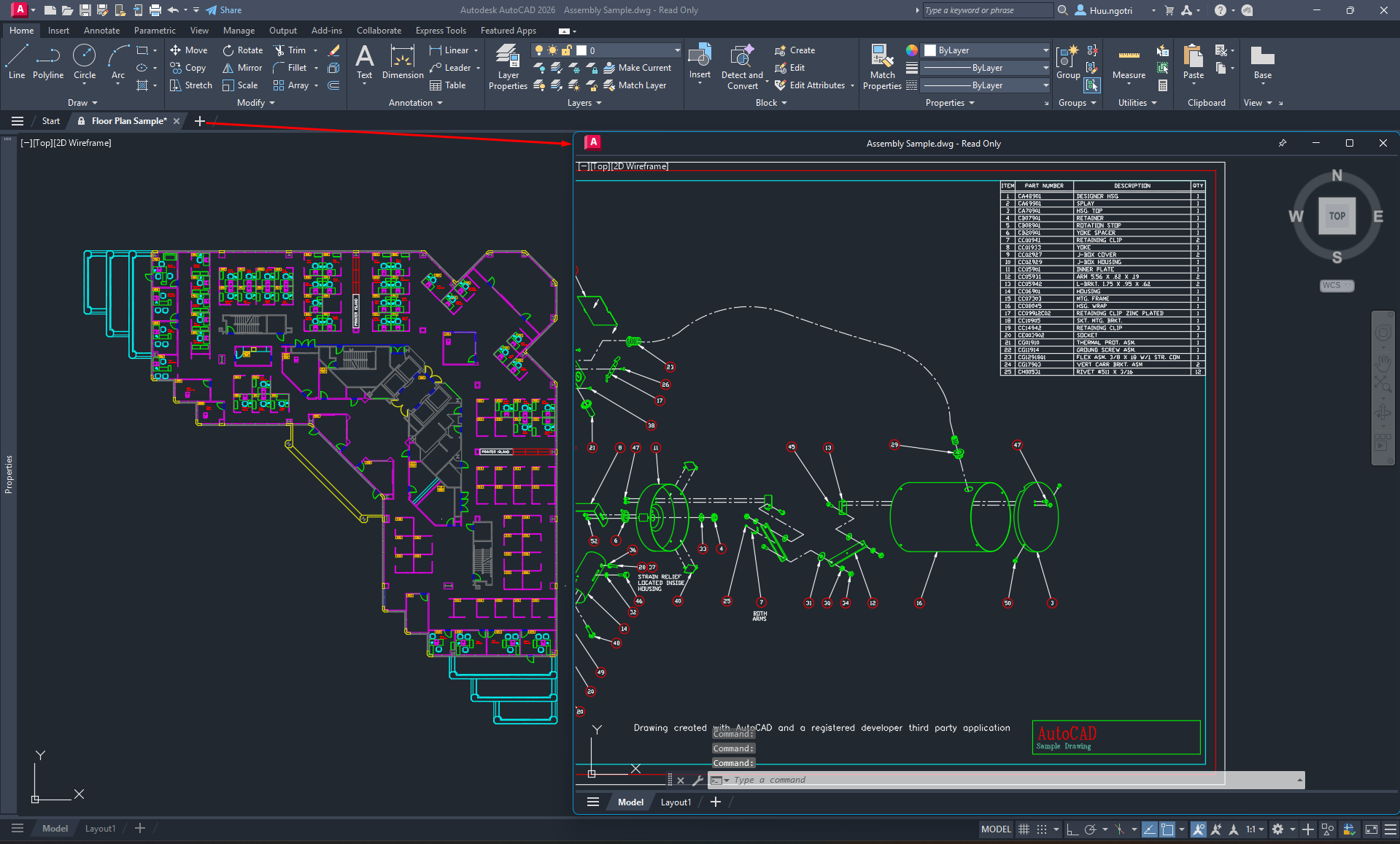The image size is (1400, 844).
Task: Expand the Annotation panel dropdown
Action: 416,103
